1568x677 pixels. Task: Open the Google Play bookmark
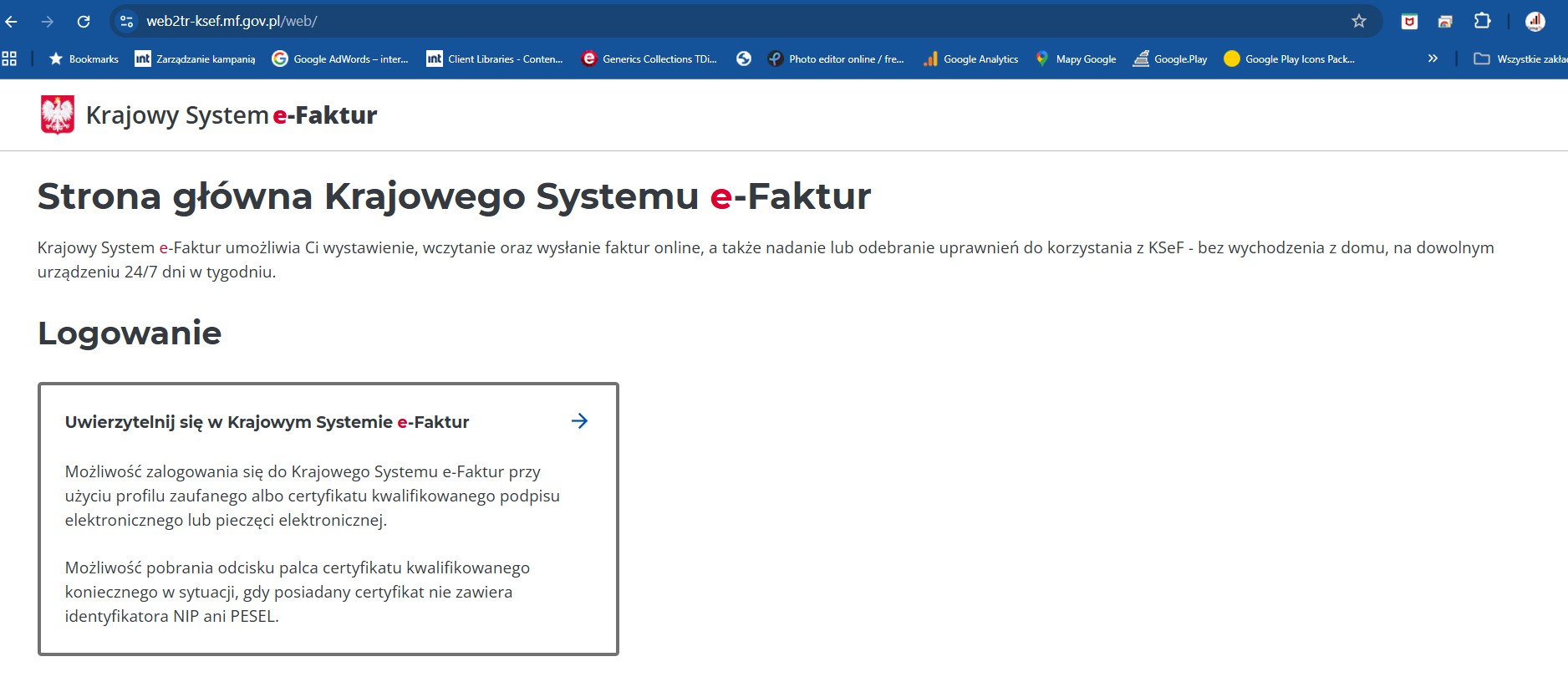point(1170,59)
